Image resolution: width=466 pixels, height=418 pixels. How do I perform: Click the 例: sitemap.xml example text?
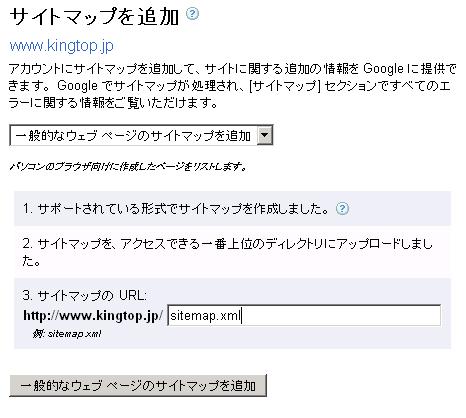tap(67, 334)
